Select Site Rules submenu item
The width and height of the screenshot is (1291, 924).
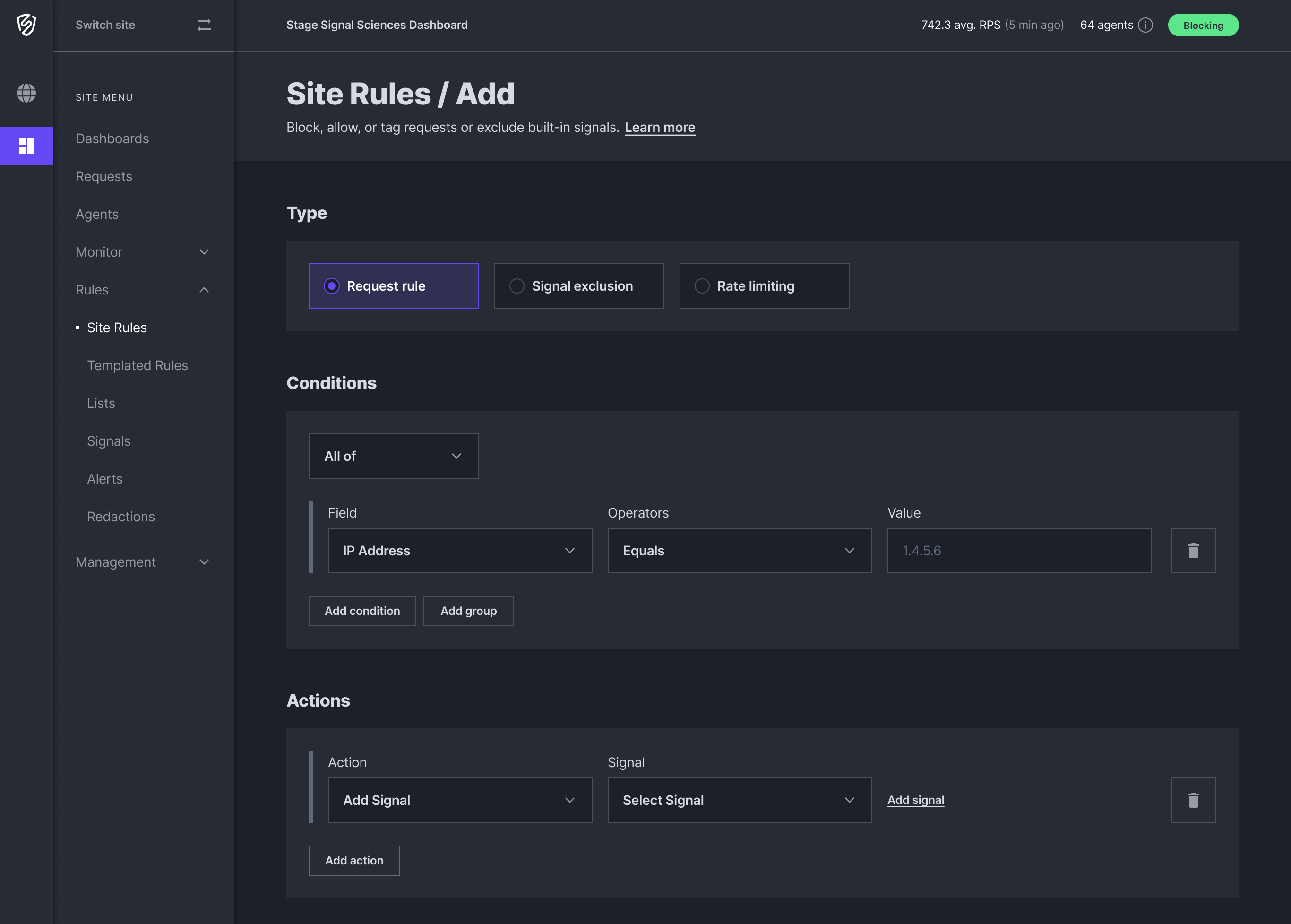point(117,328)
